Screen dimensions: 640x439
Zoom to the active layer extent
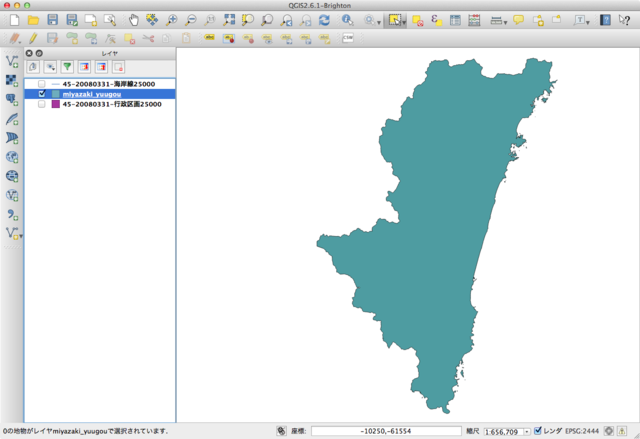[x=267, y=20]
